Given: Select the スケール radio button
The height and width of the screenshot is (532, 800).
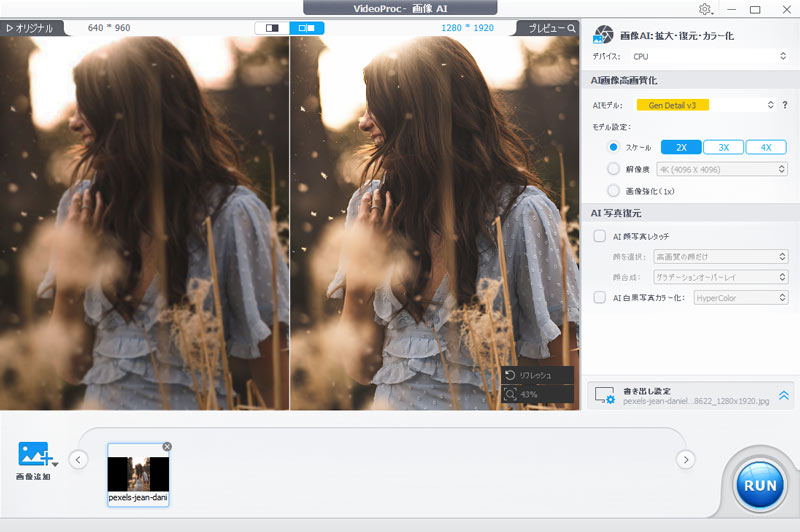Looking at the screenshot, I should pos(613,147).
